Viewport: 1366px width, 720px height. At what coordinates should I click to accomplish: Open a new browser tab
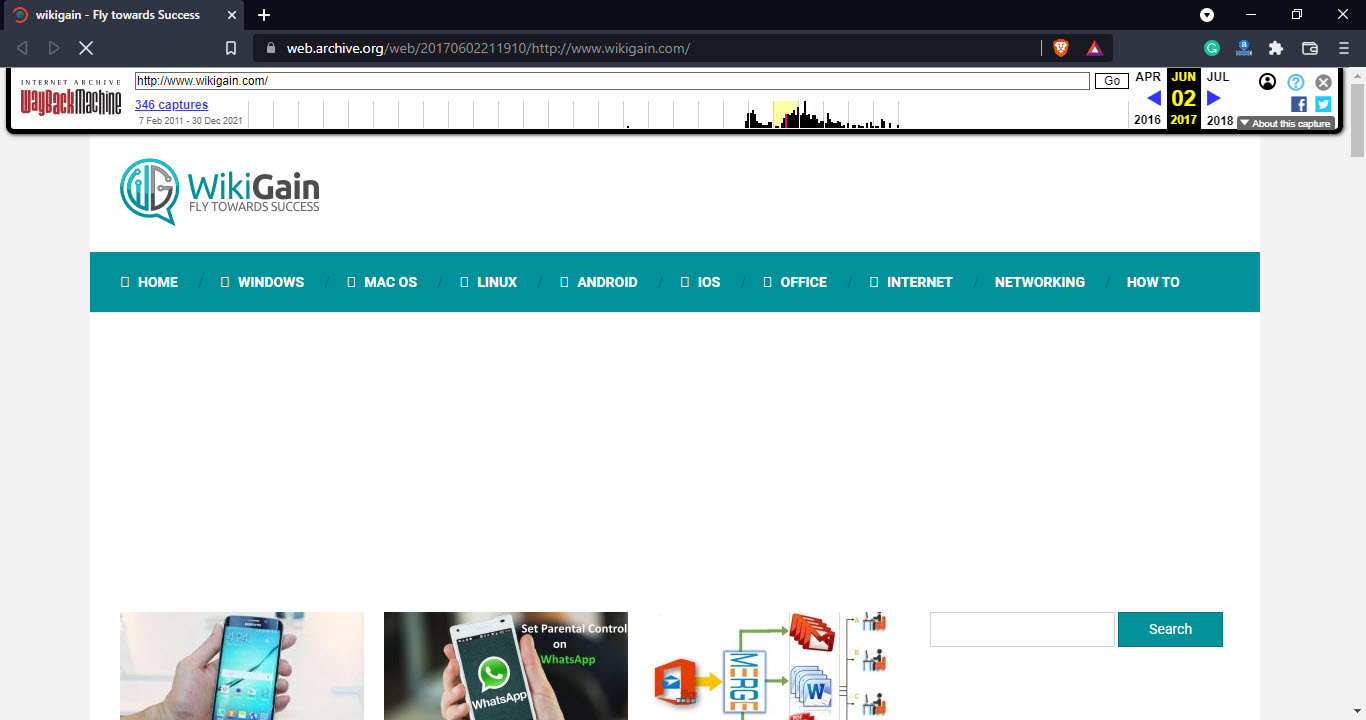click(x=264, y=15)
